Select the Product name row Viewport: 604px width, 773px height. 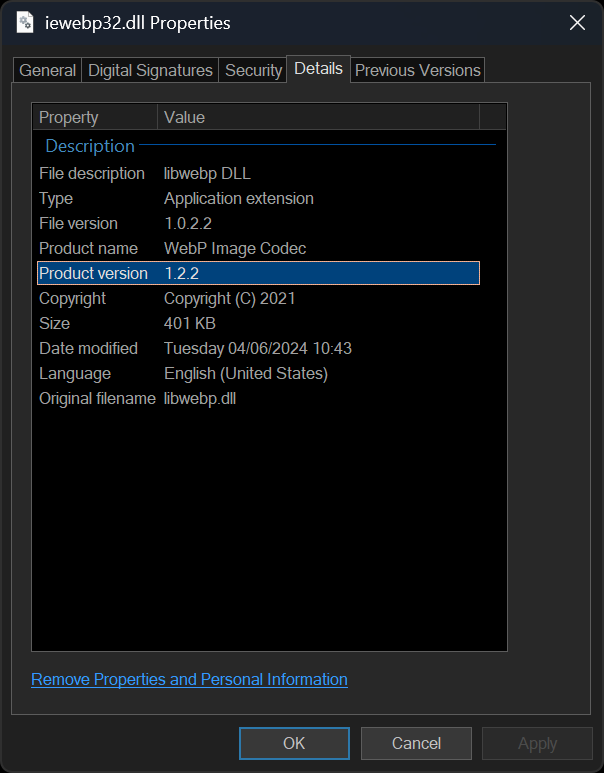coord(88,248)
